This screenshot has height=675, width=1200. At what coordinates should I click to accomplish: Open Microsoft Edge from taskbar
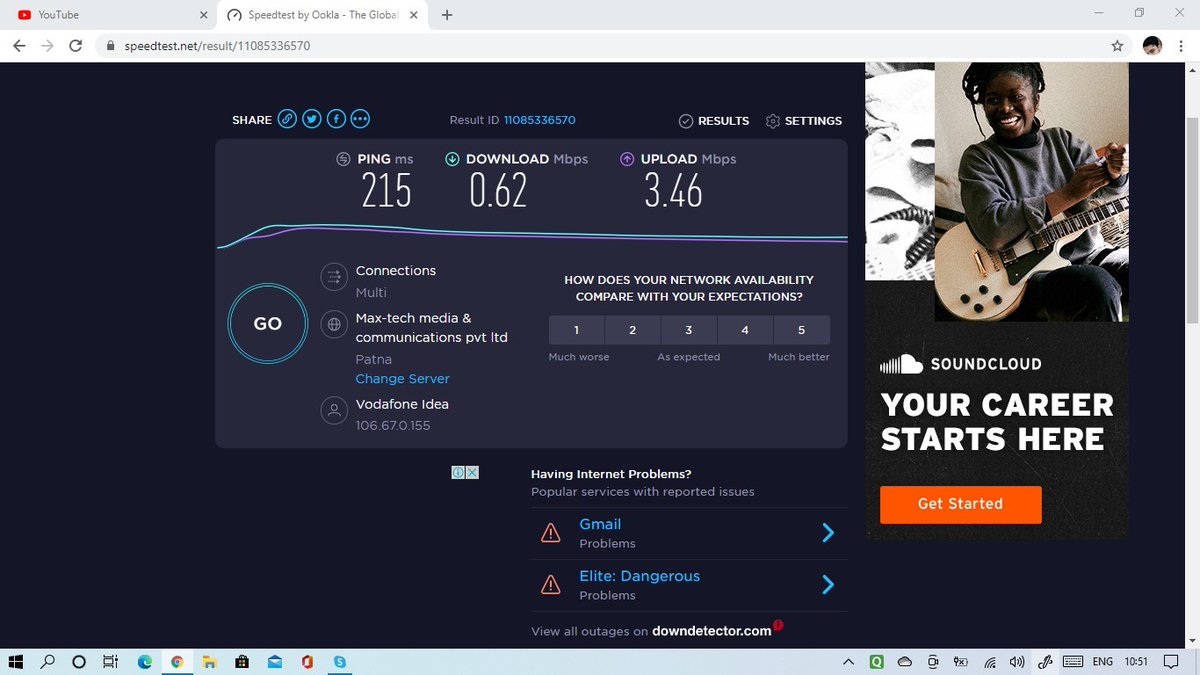tap(145, 662)
